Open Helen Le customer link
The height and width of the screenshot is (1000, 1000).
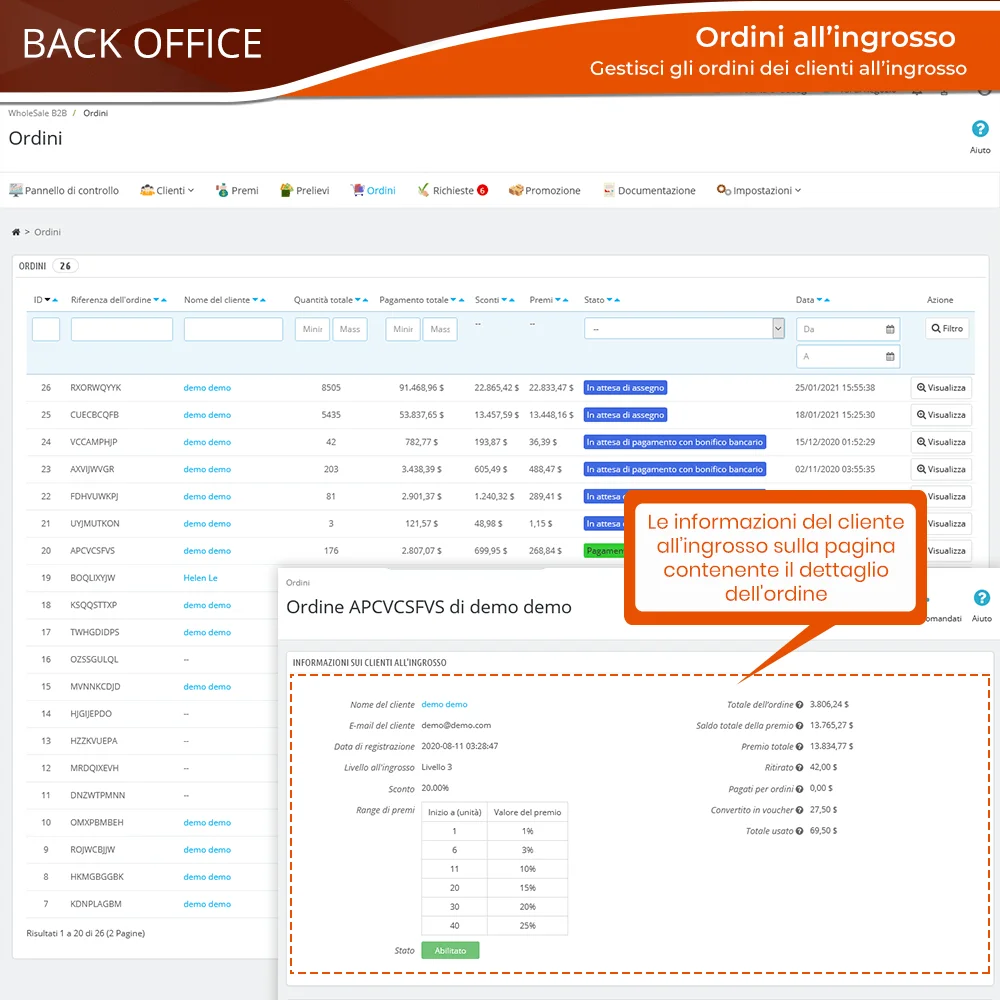[200, 578]
